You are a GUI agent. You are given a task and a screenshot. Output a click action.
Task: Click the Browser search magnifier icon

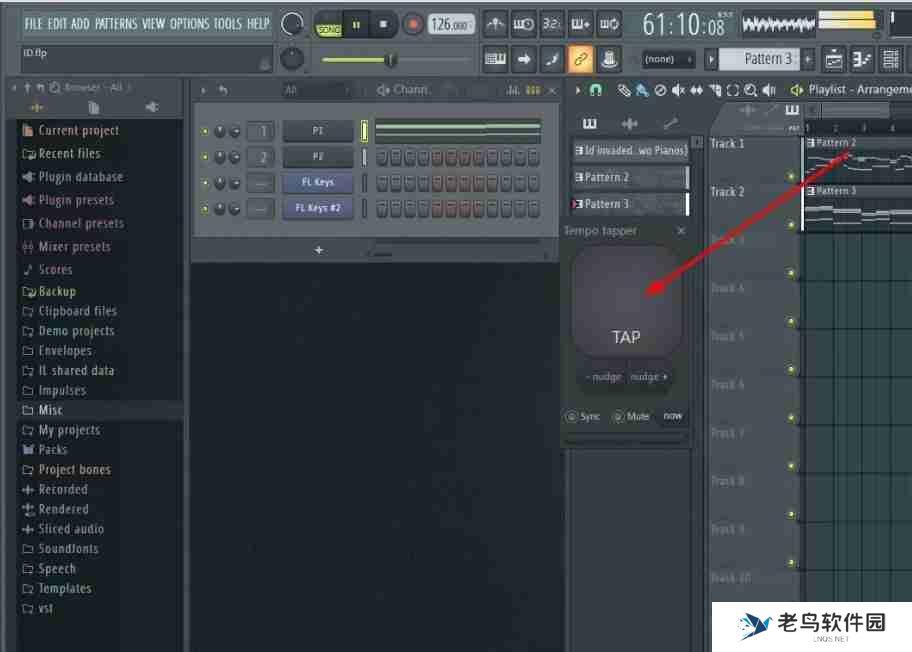[55, 88]
